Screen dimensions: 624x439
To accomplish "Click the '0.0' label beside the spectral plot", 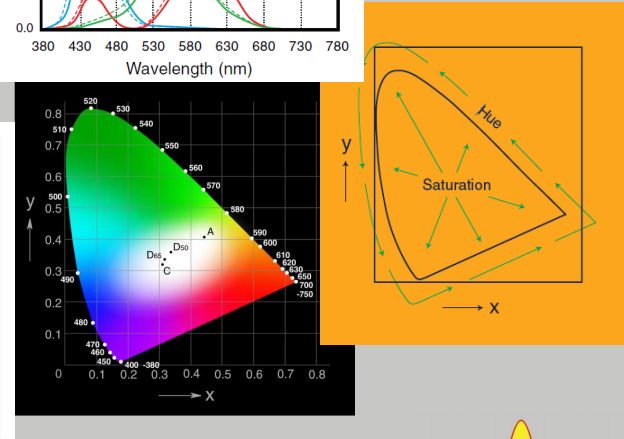I will pos(25,28).
